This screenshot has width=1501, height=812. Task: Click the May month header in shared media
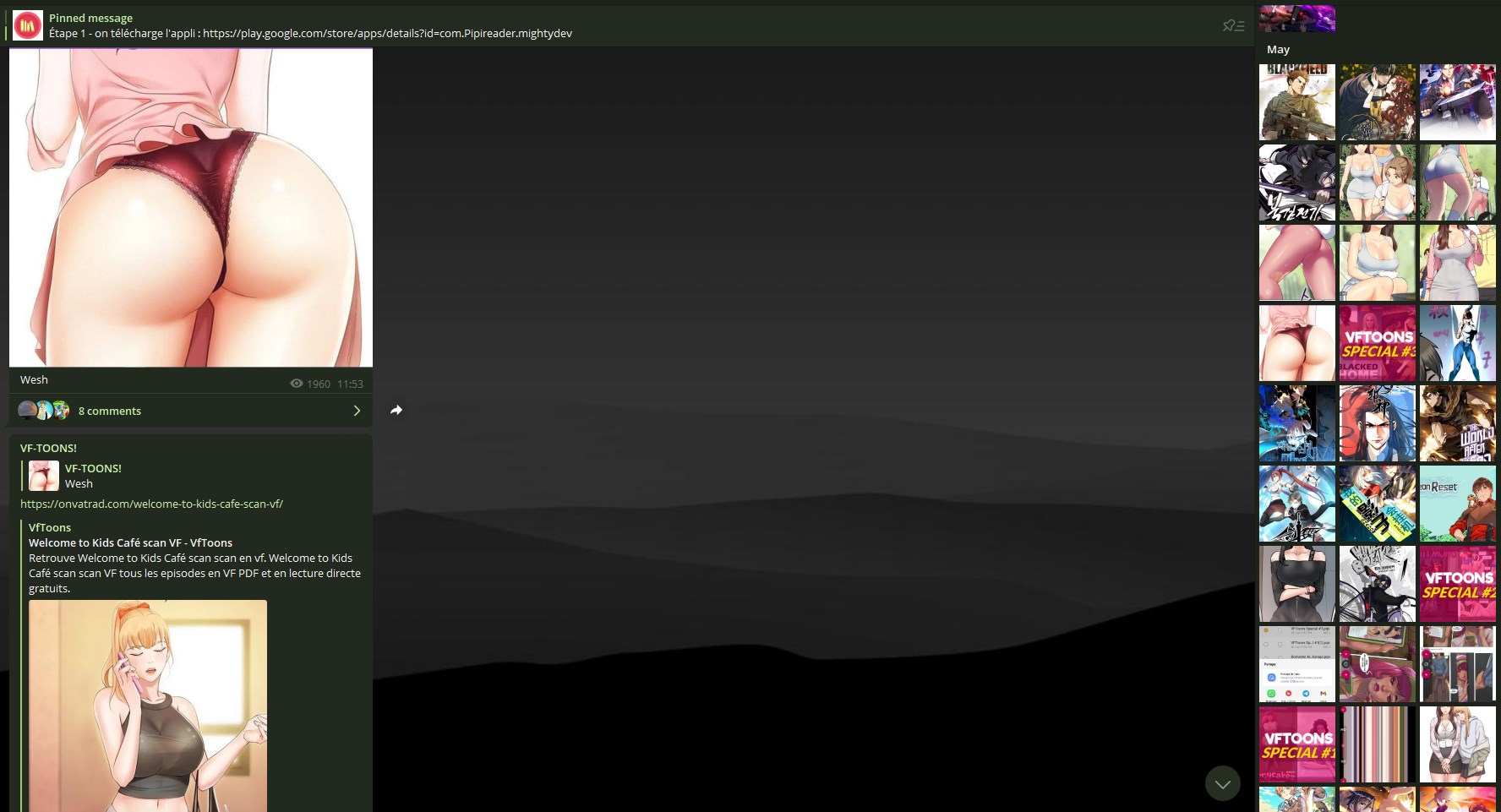coord(1278,49)
